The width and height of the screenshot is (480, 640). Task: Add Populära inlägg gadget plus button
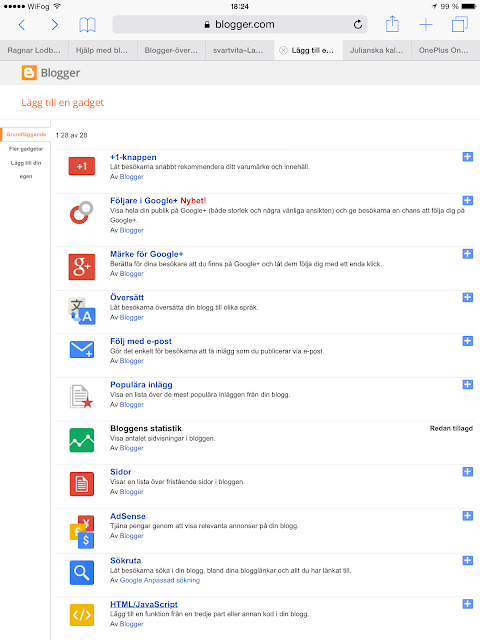coord(468,384)
